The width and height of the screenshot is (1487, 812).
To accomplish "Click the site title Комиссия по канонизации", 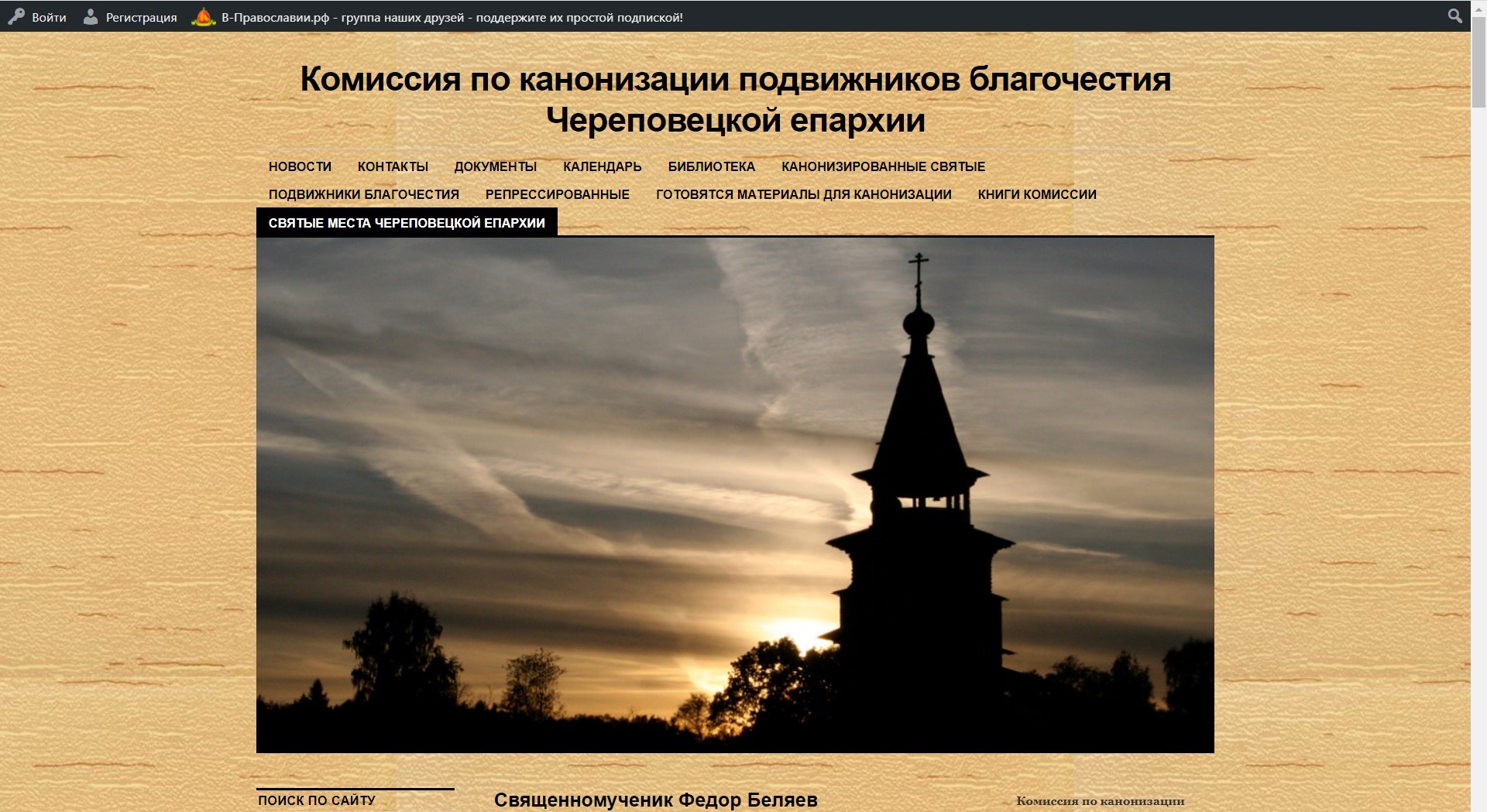I will tap(735, 99).
